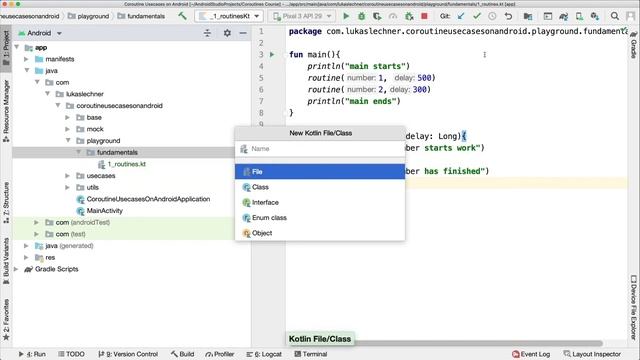
Task: Open the Event Log
Action: point(531,354)
